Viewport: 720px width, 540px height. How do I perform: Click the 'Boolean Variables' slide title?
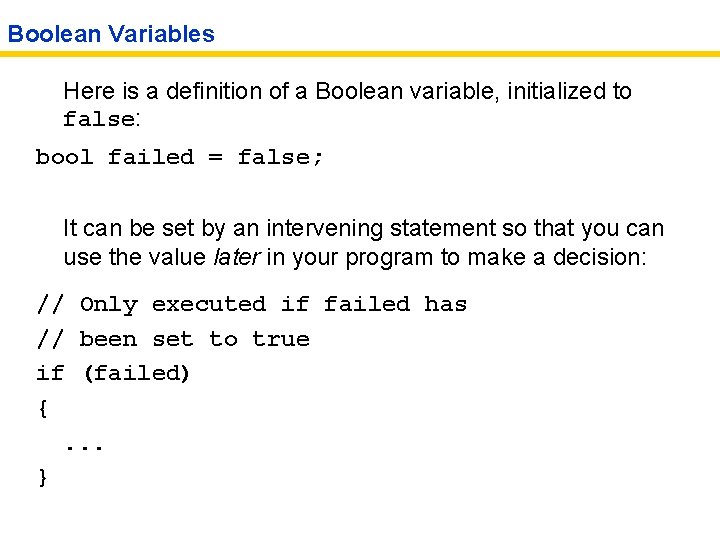pos(111,34)
